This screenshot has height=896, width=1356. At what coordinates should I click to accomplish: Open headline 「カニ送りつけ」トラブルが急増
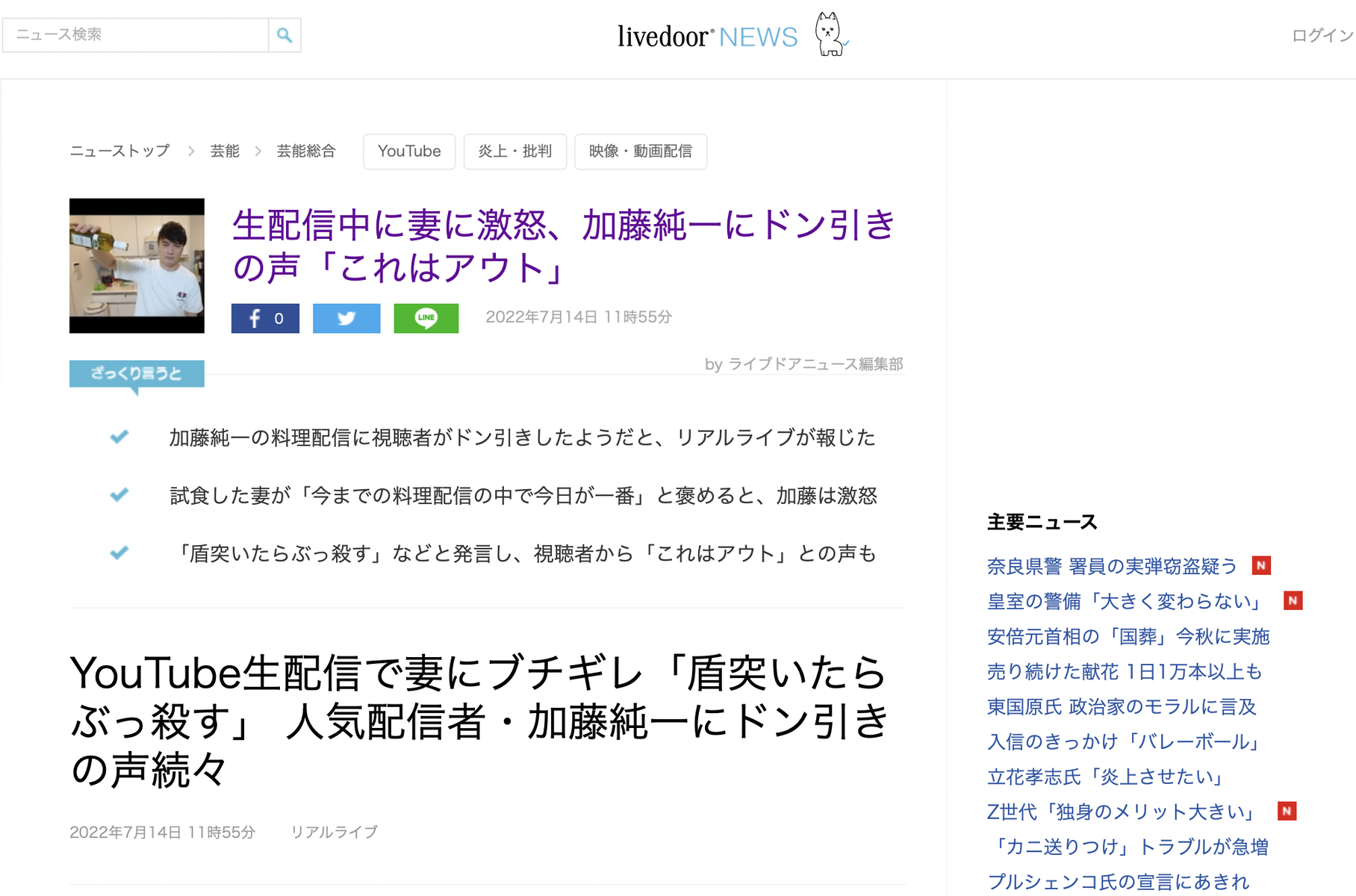coord(1128,847)
